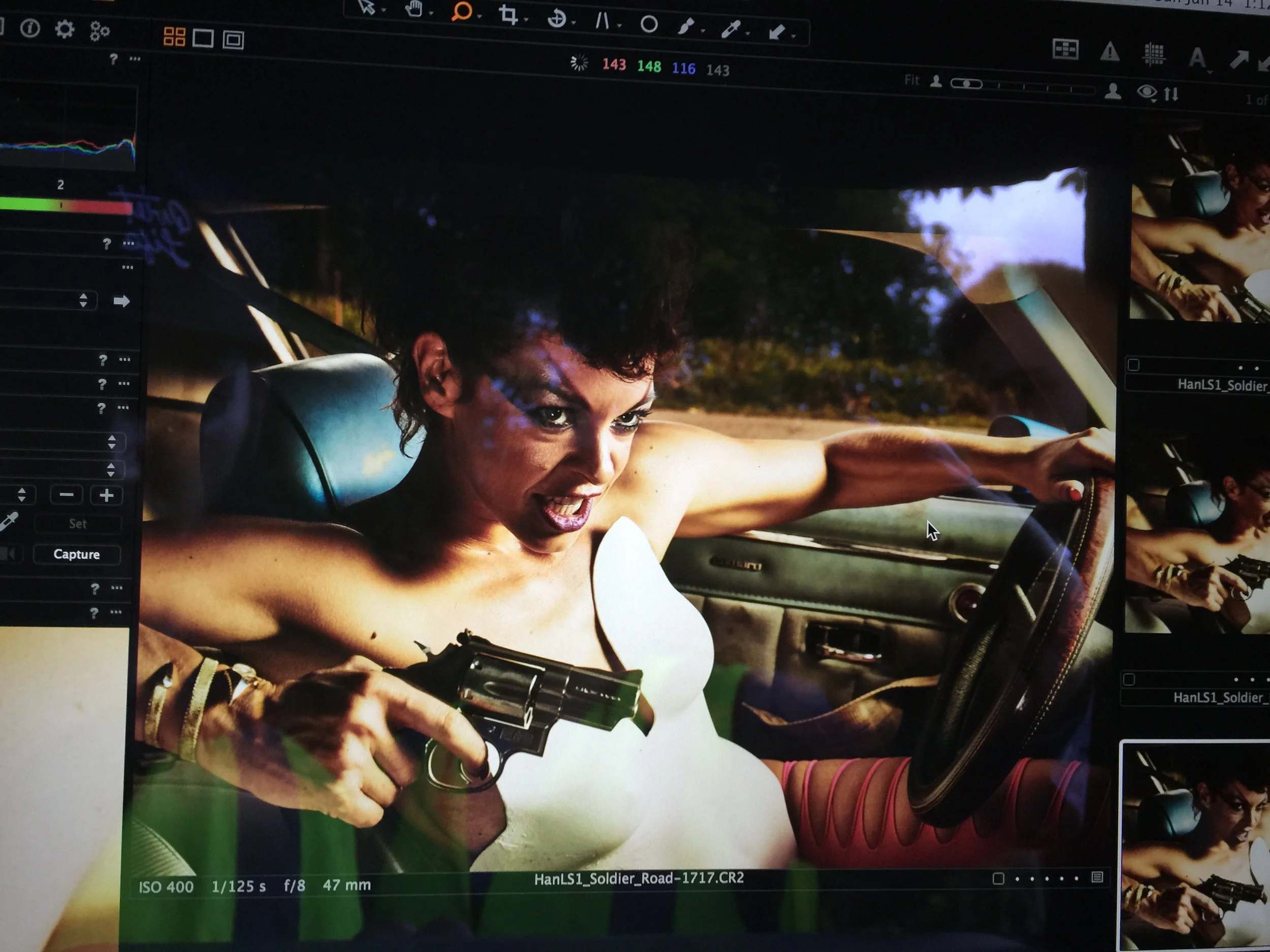
Task: Open the stepper dropdown left of the minus button
Action: pos(18,494)
